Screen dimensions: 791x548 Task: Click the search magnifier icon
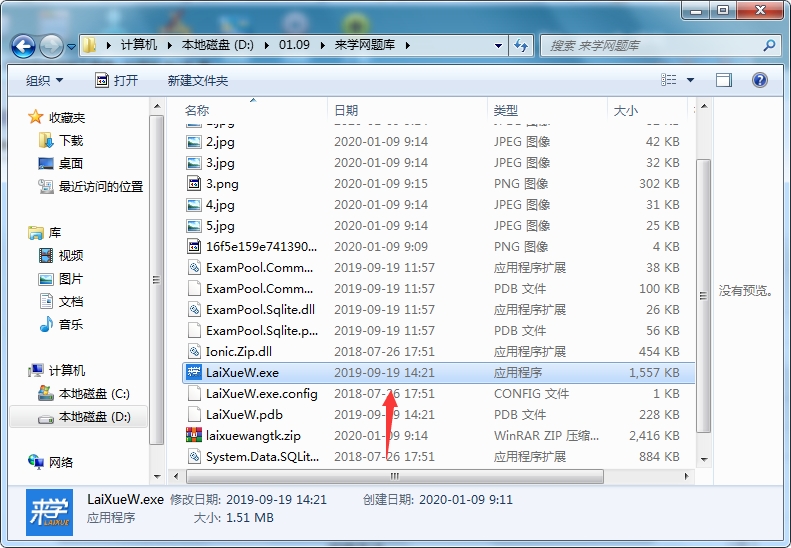point(769,45)
